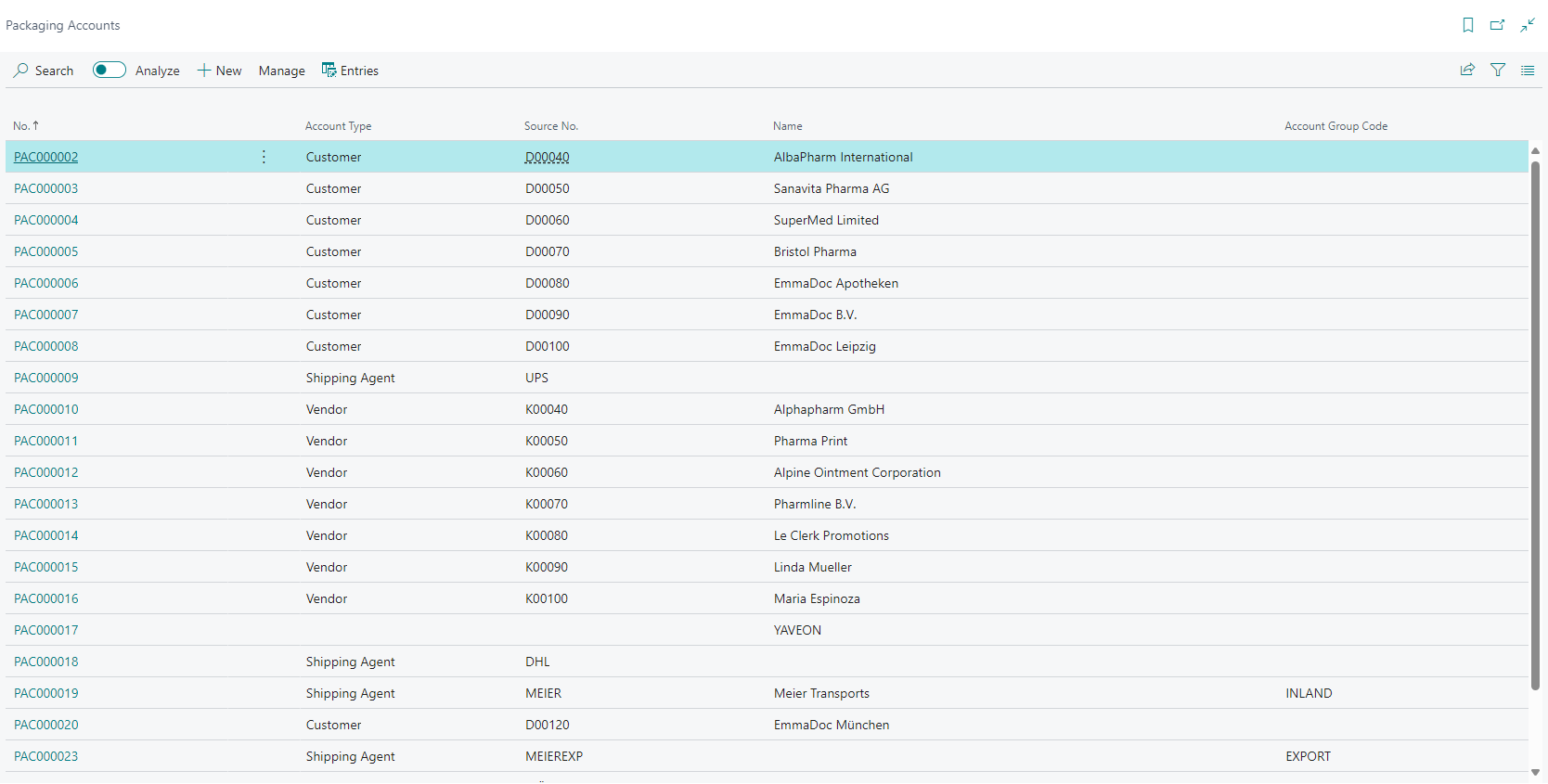
Task: Open account PAC000009
Action: (46, 378)
